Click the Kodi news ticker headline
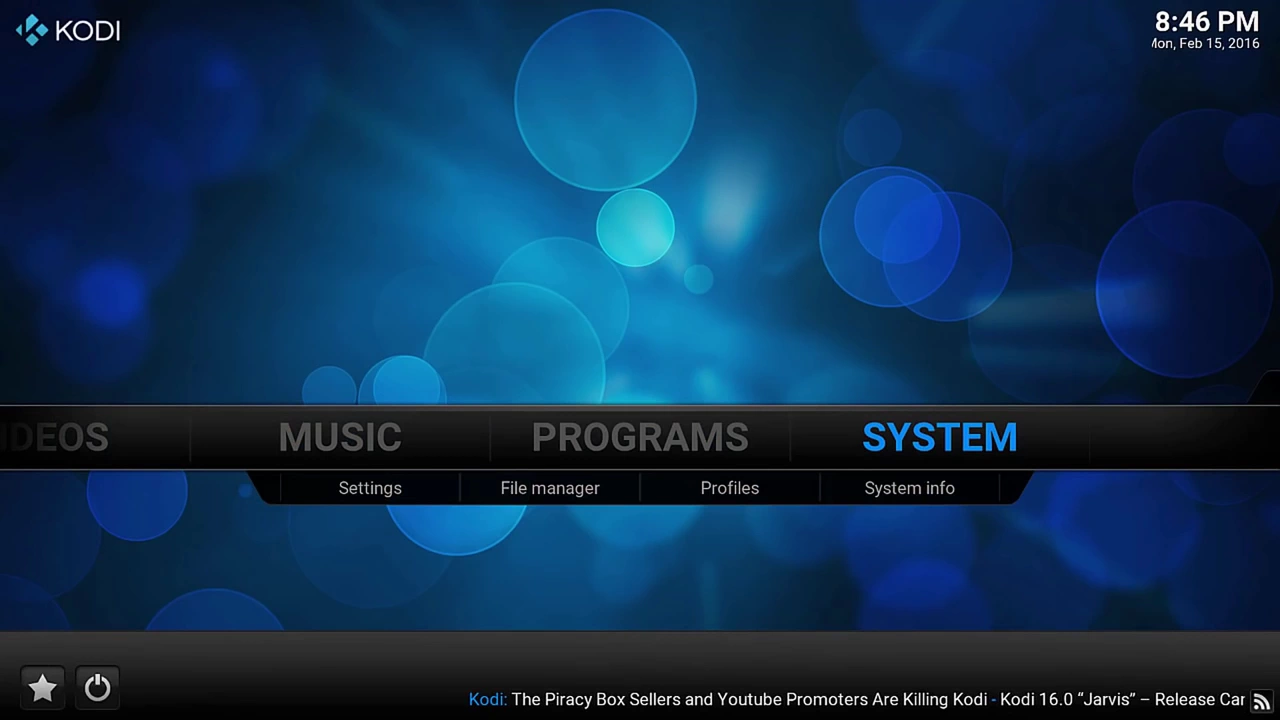1280x720 pixels. (x=856, y=699)
